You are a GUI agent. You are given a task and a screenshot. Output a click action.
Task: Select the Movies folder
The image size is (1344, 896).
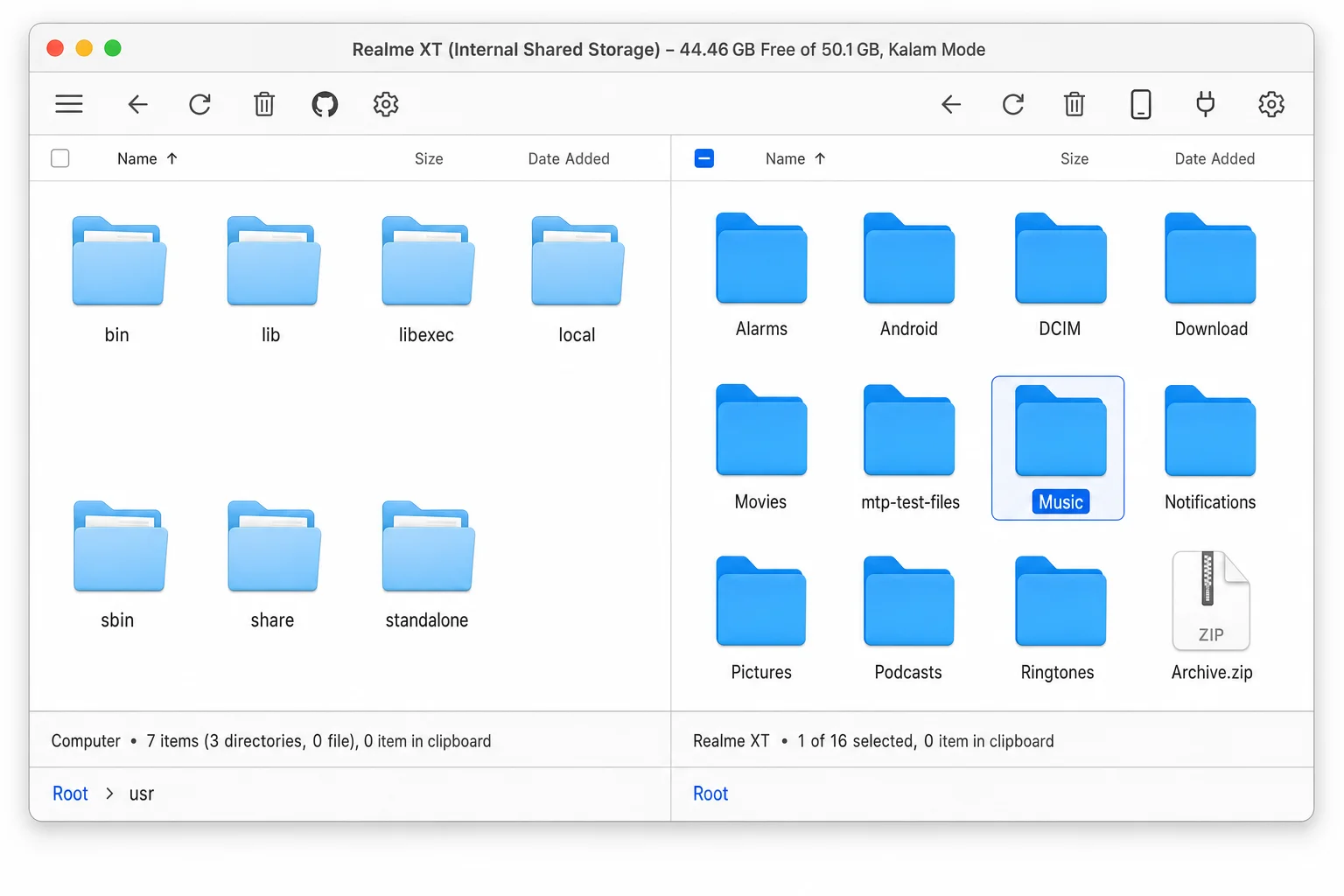[761, 447]
